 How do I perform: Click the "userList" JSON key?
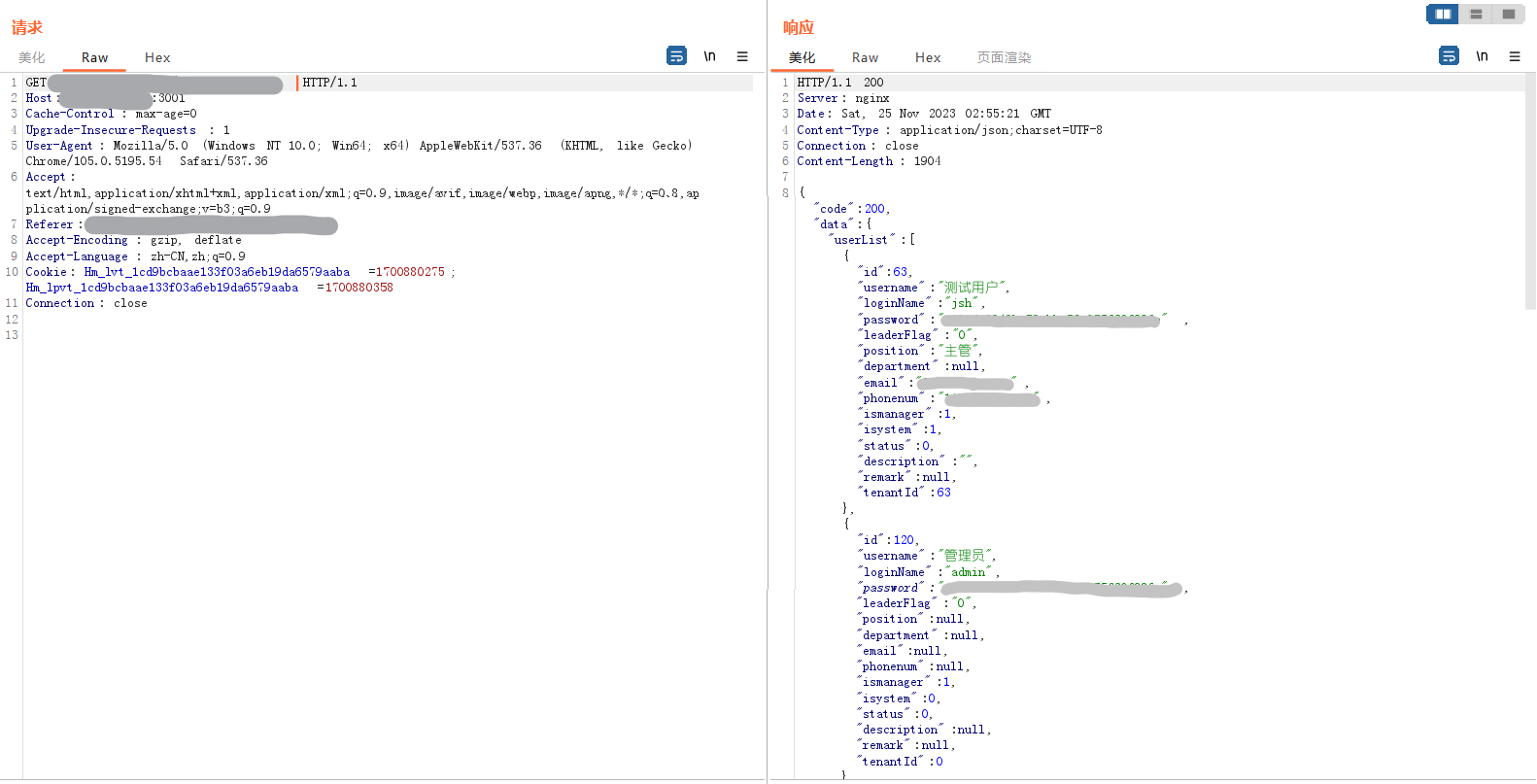click(x=864, y=240)
